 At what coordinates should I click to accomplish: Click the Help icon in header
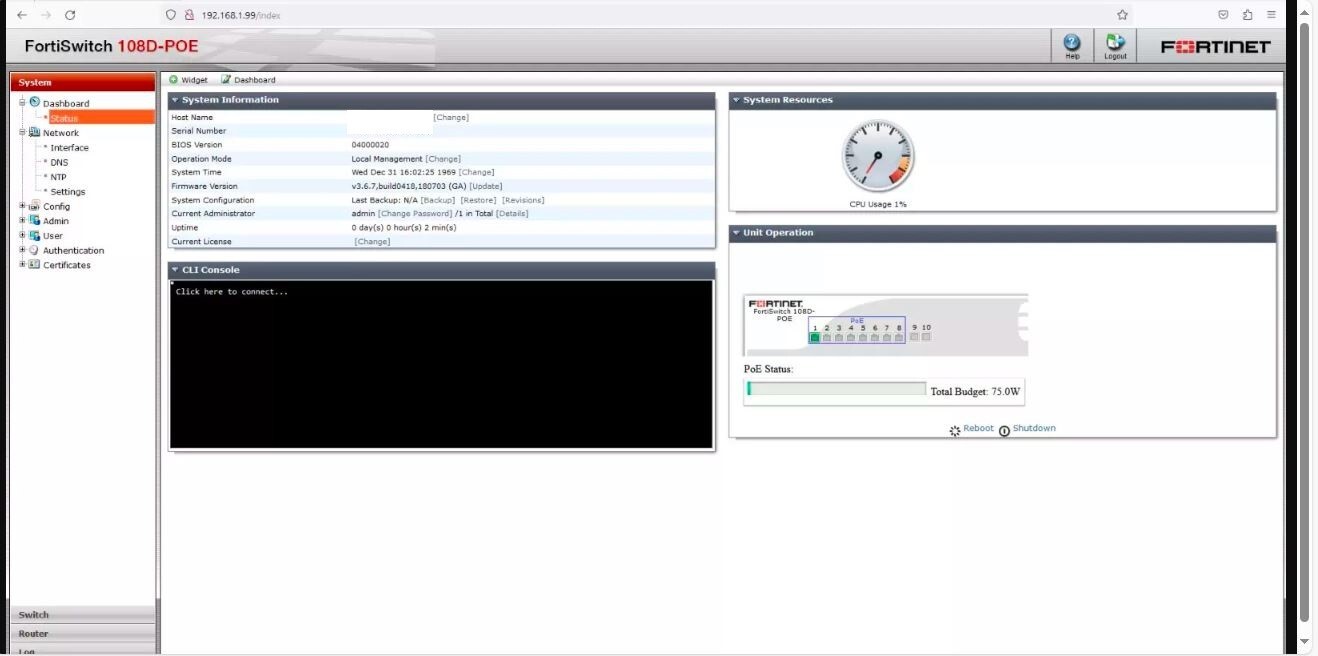coord(1072,43)
